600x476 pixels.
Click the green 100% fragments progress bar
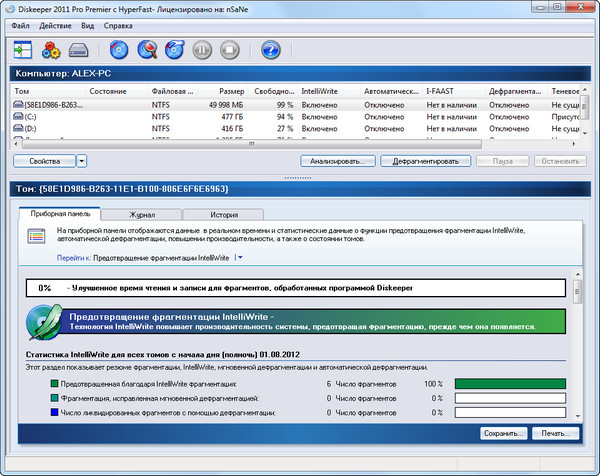pyautogui.click(x=509, y=383)
